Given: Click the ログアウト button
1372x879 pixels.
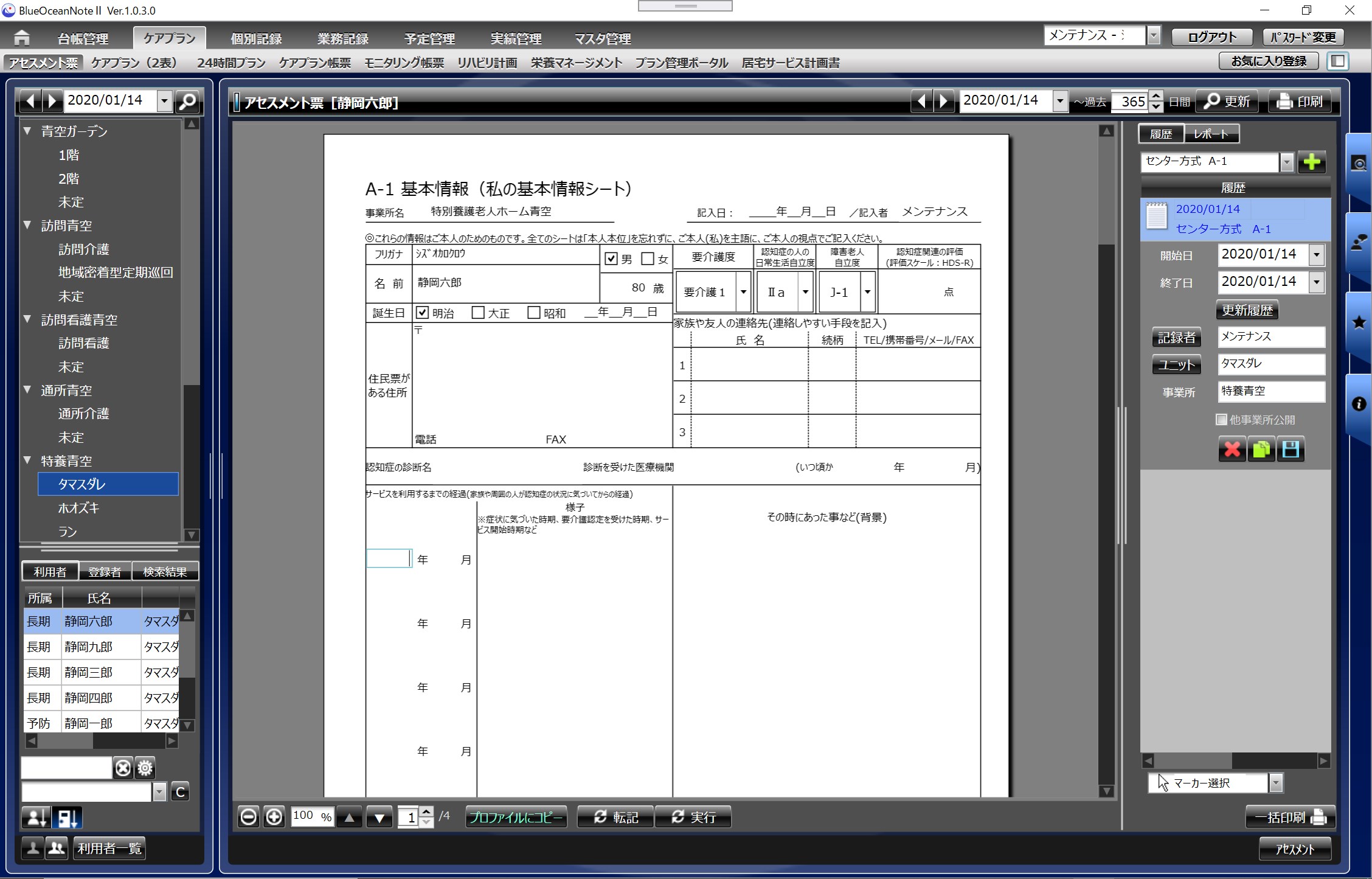Looking at the screenshot, I should 1211,38.
